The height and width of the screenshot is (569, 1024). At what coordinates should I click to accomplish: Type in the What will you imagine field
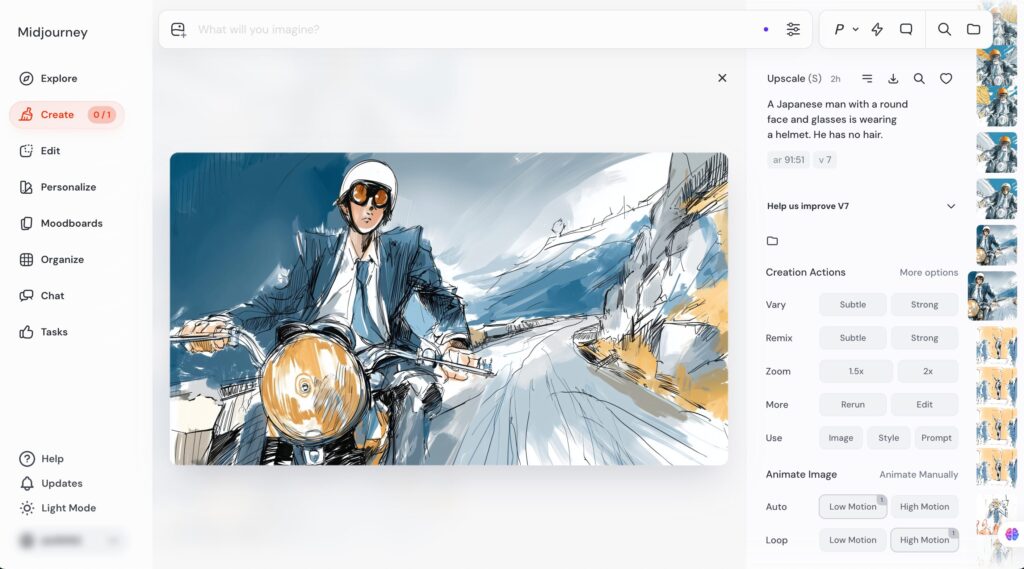(x=470, y=30)
